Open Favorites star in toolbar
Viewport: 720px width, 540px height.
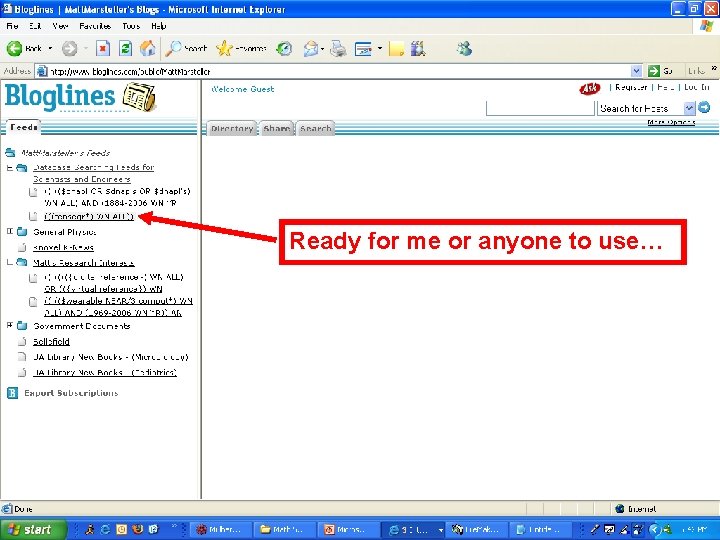click(x=241, y=48)
